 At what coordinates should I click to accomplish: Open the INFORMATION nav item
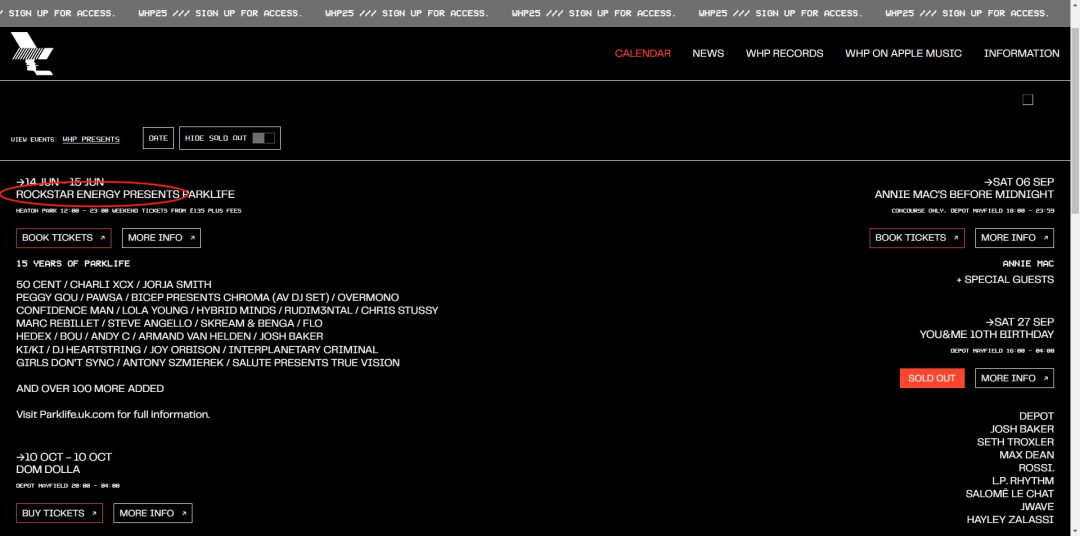tap(1021, 53)
